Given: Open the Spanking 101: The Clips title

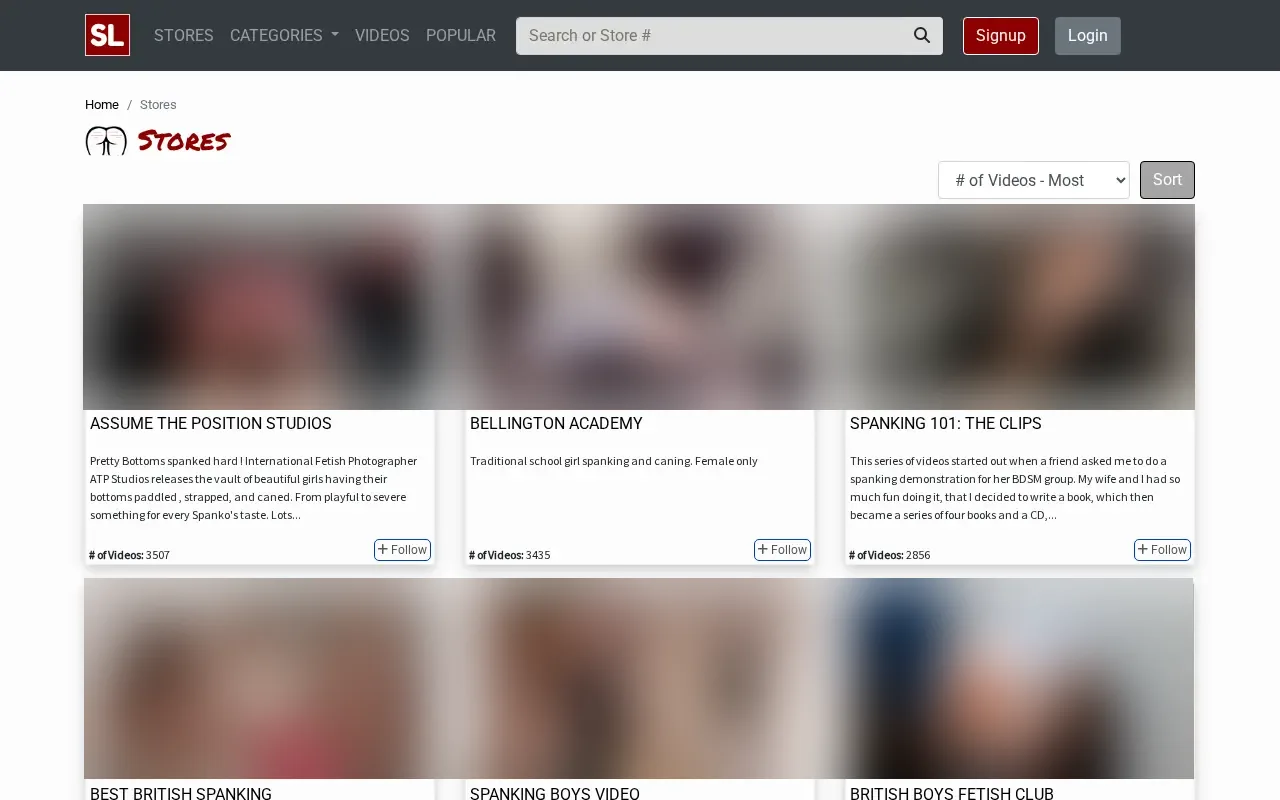Looking at the screenshot, I should 946,424.
